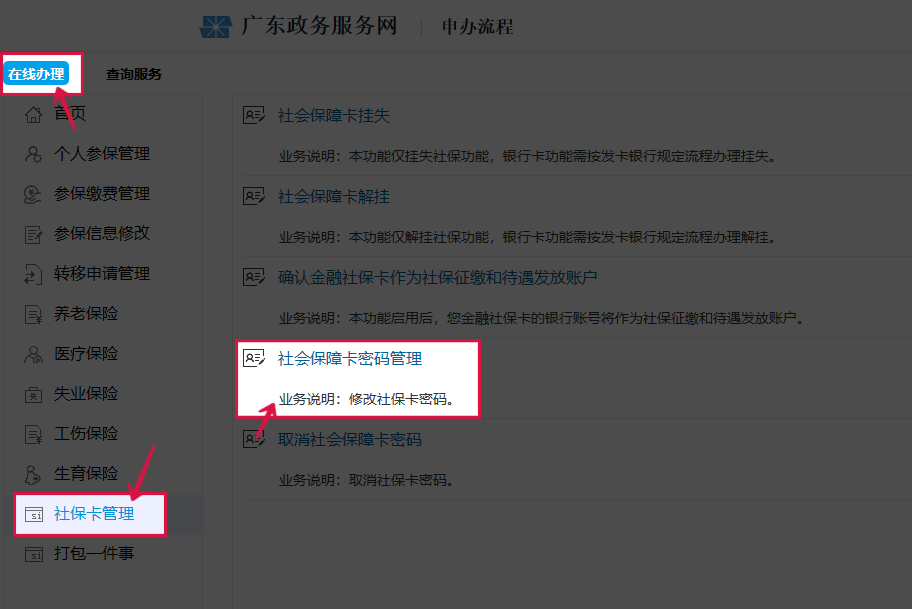Click the ID card icon beside 社会保障卡密码管理

pos(254,358)
